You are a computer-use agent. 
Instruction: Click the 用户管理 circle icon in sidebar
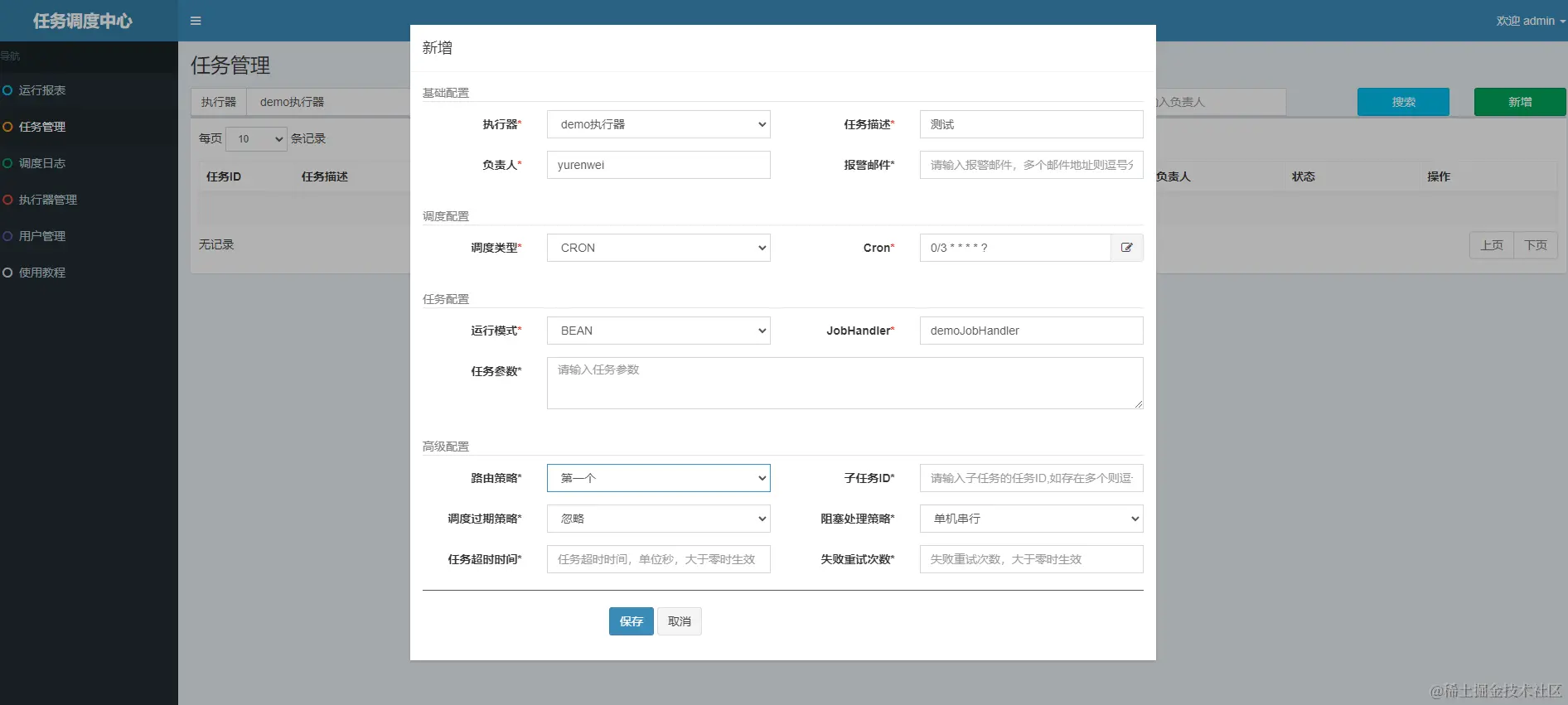point(7,236)
